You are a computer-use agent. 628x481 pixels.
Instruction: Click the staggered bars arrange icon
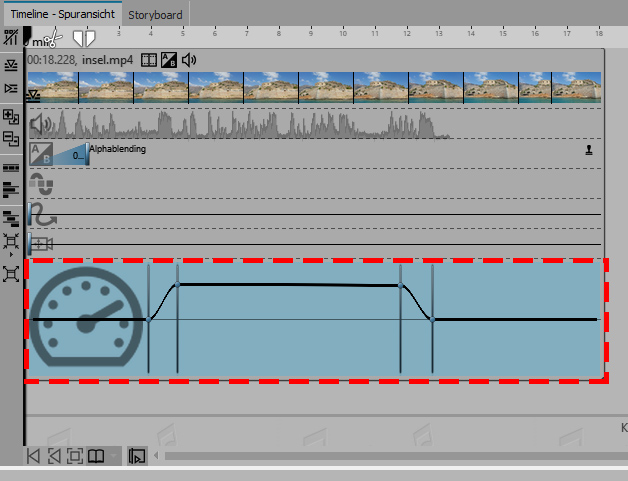[x=11, y=219]
